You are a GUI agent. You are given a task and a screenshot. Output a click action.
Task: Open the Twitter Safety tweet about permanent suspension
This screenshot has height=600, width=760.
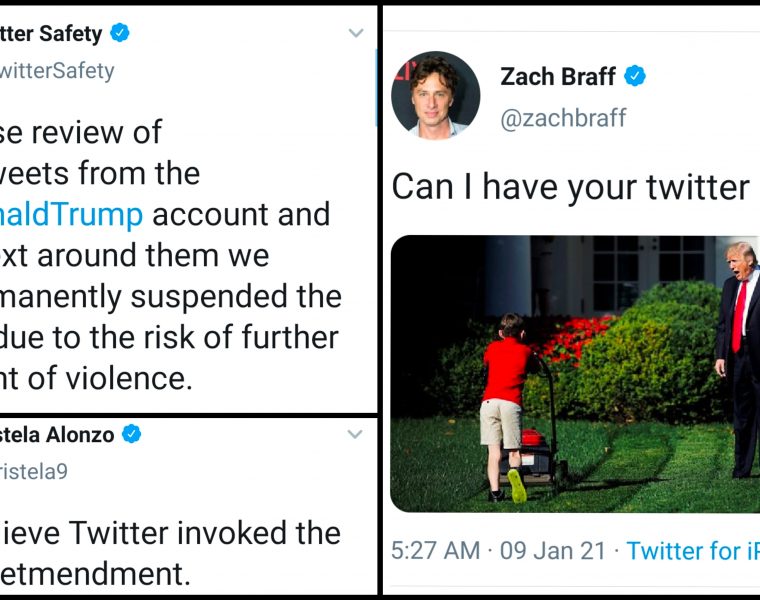[x=170, y=255]
